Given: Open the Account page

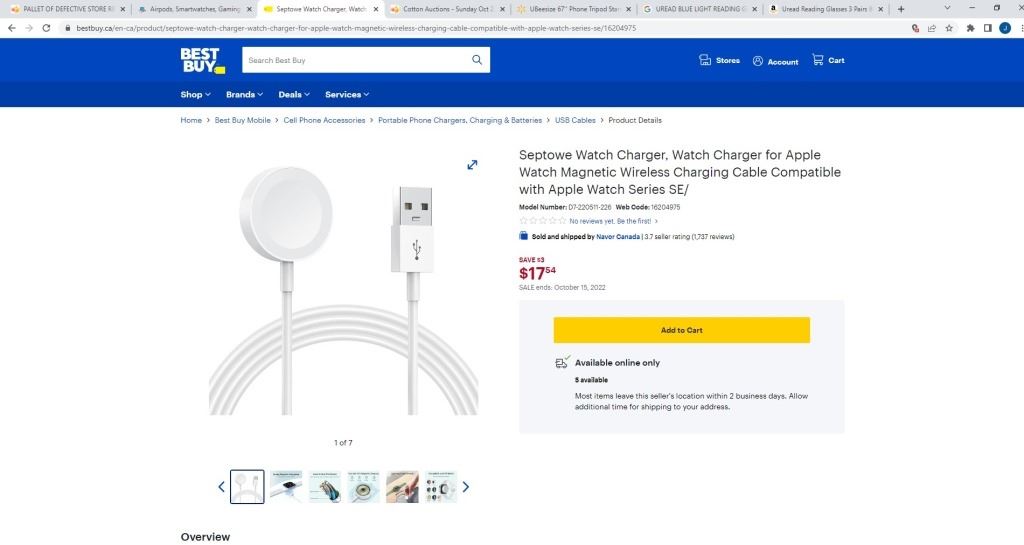Looking at the screenshot, I should coord(776,61).
